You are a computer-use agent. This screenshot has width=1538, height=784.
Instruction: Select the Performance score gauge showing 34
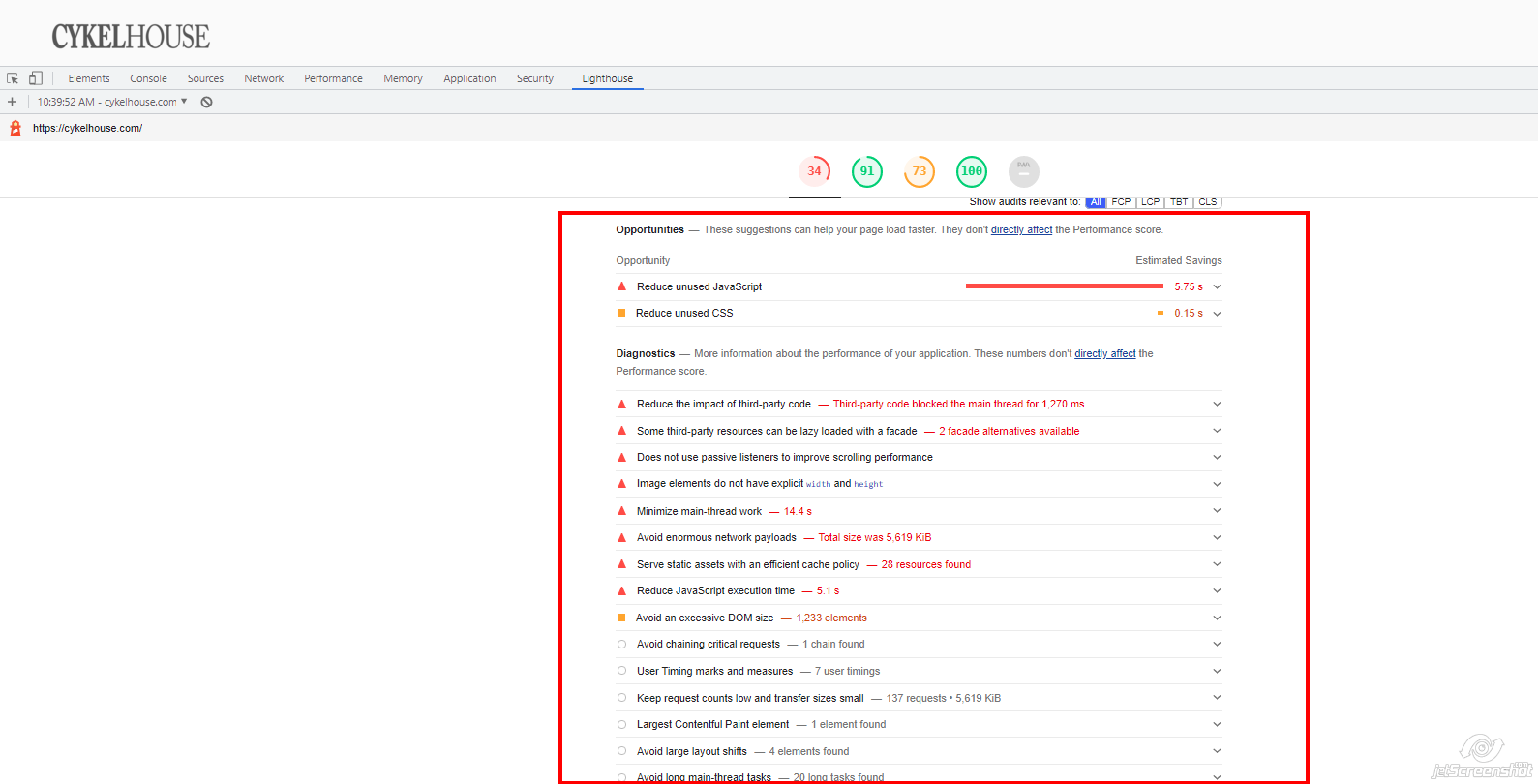814,171
